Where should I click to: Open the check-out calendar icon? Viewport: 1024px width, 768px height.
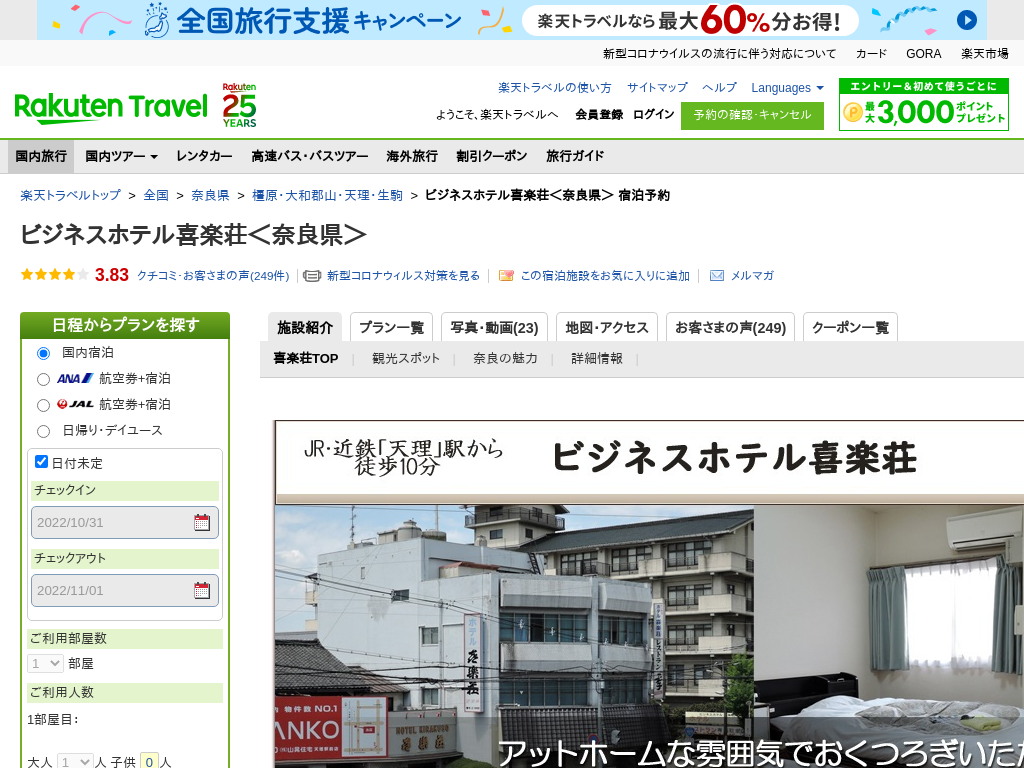202,590
